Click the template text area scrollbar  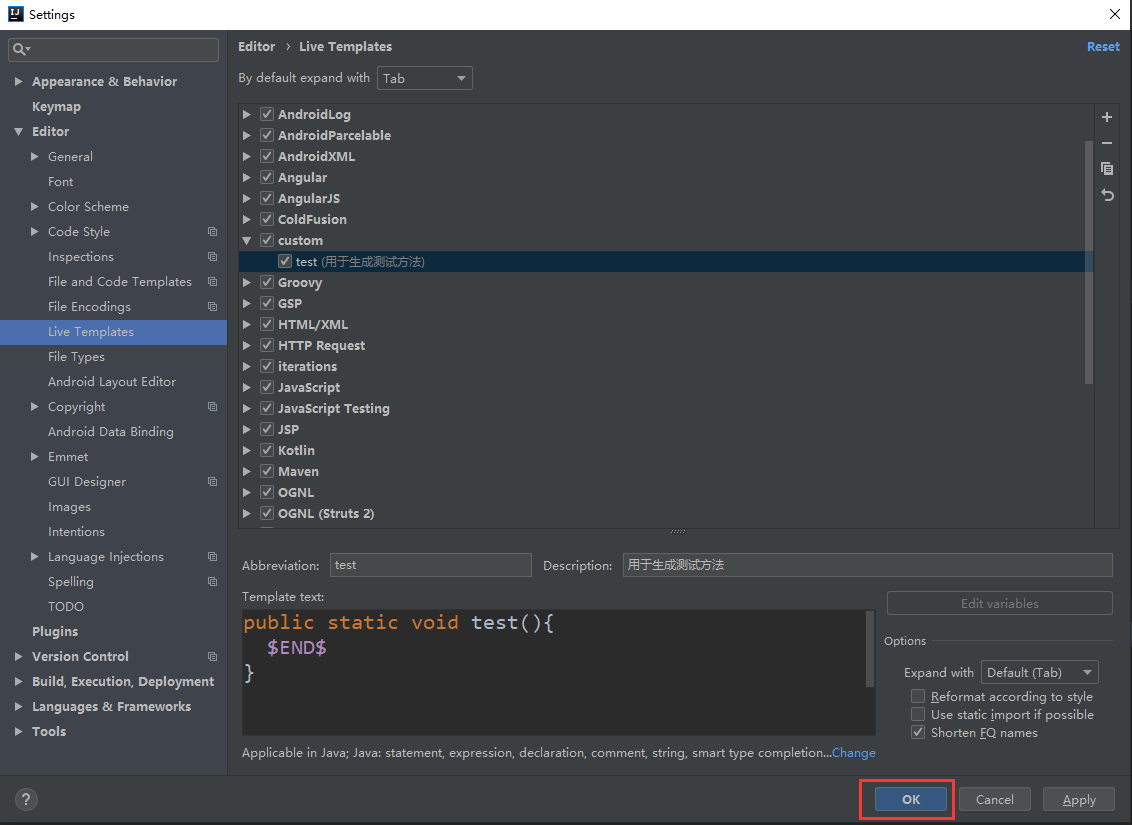(x=869, y=649)
